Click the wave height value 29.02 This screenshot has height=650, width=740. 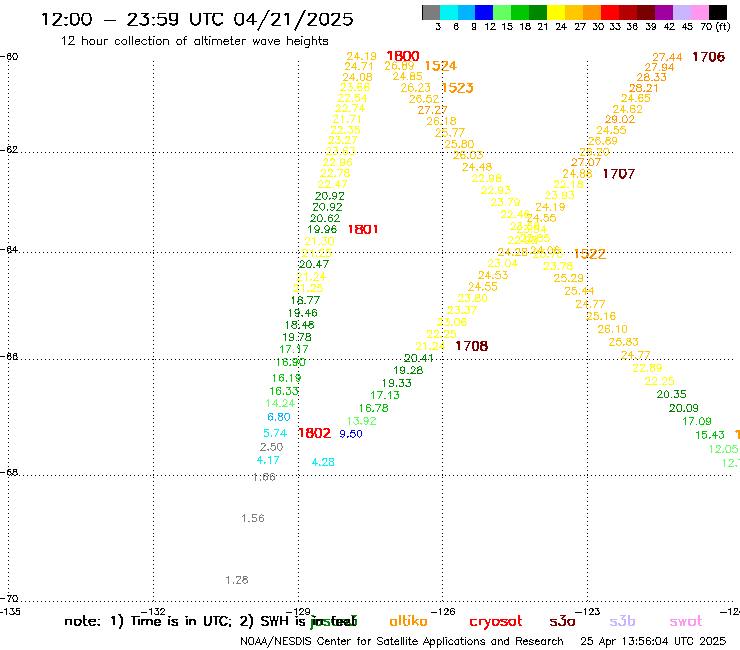(x=620, y=119)
